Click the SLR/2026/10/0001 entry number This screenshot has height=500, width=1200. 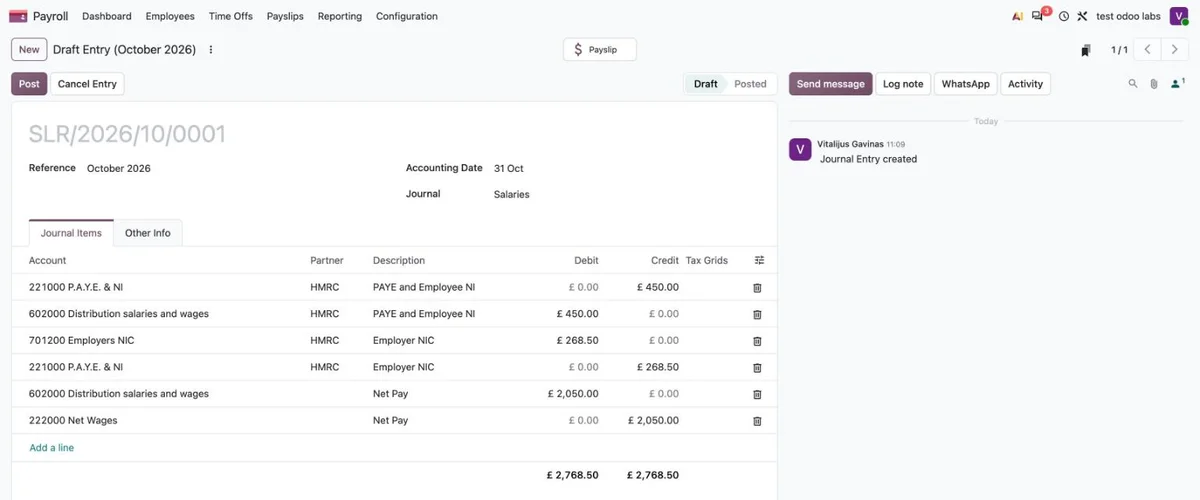[127, 134]
